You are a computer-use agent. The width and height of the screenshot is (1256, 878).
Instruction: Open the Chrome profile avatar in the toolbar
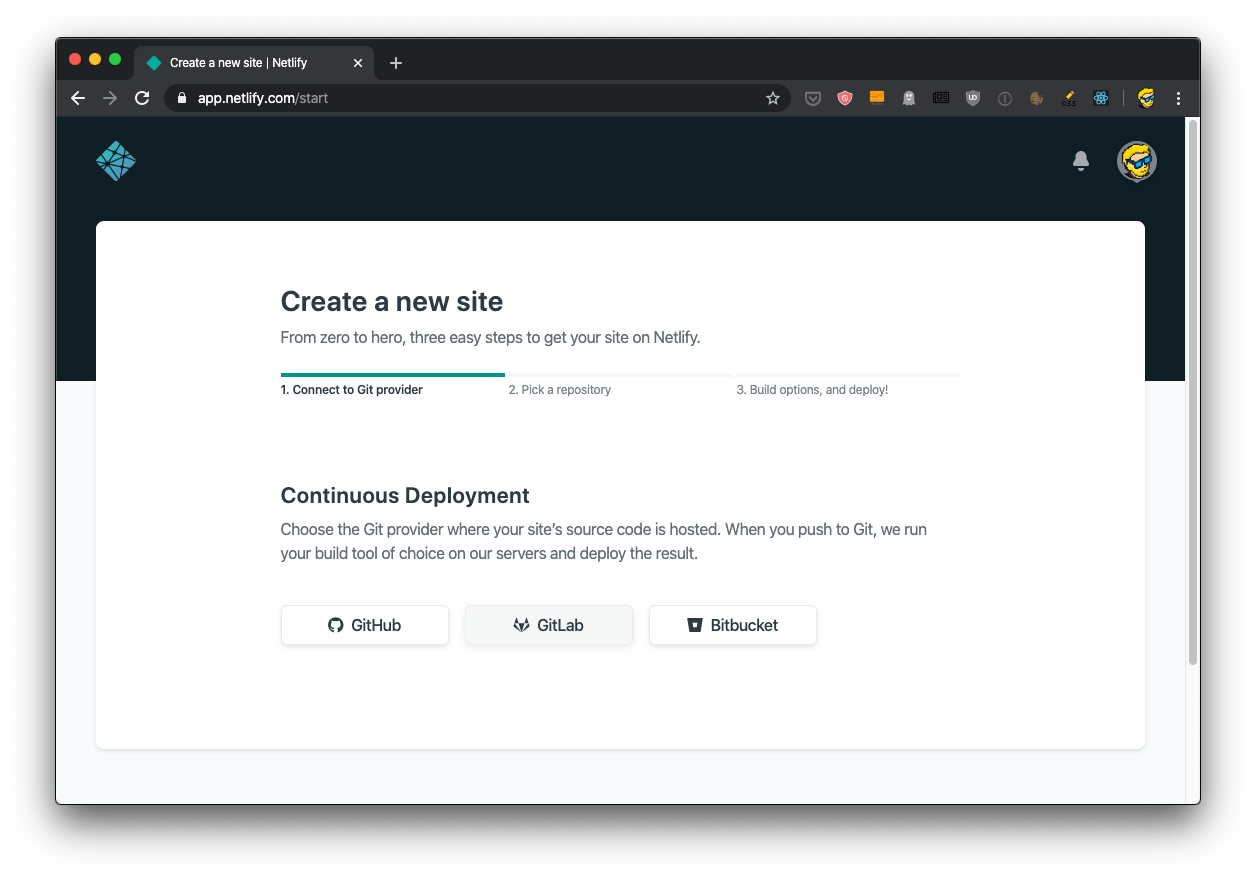1146,98
